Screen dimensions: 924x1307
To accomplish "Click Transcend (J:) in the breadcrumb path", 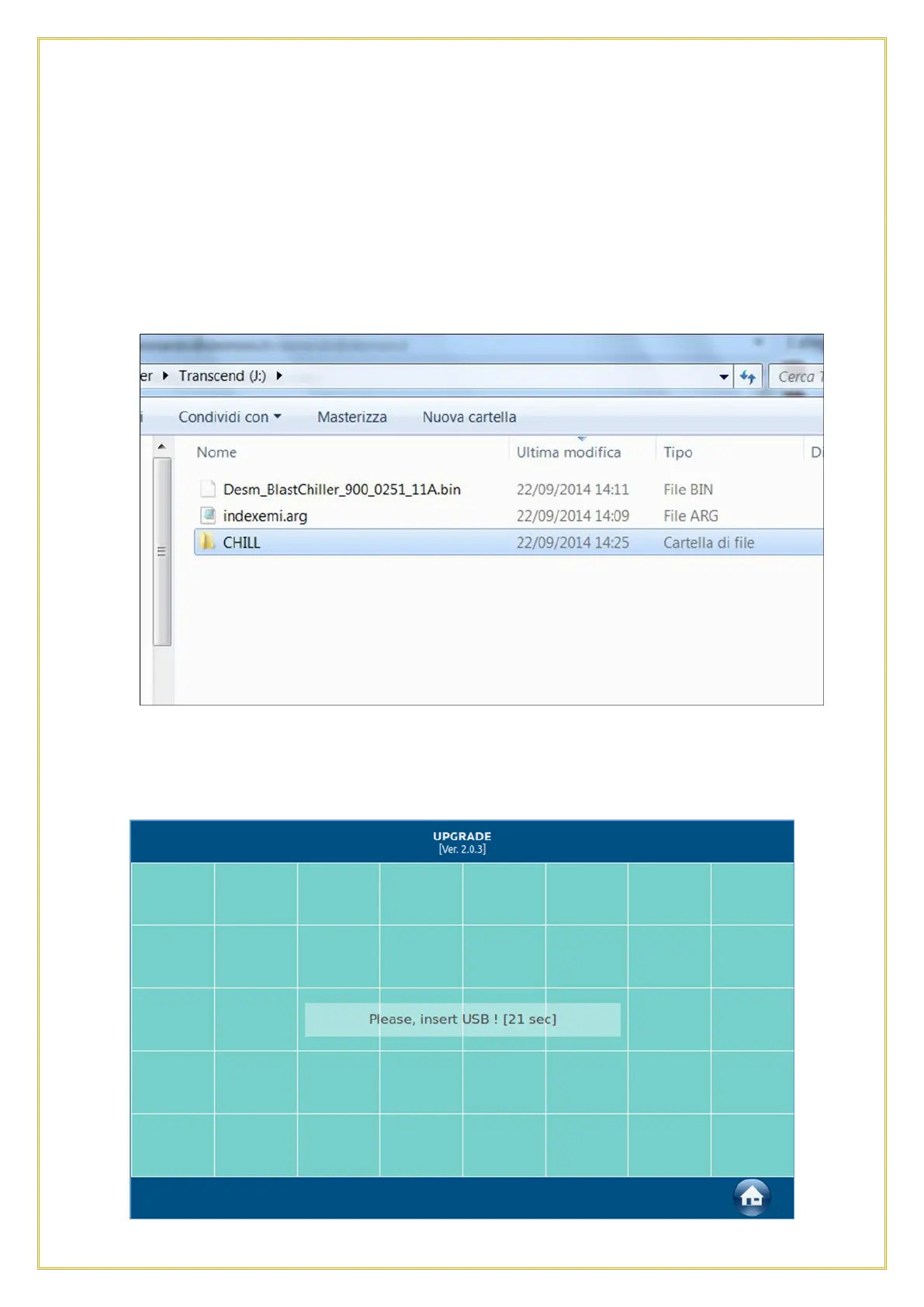I will coord(222,376).
